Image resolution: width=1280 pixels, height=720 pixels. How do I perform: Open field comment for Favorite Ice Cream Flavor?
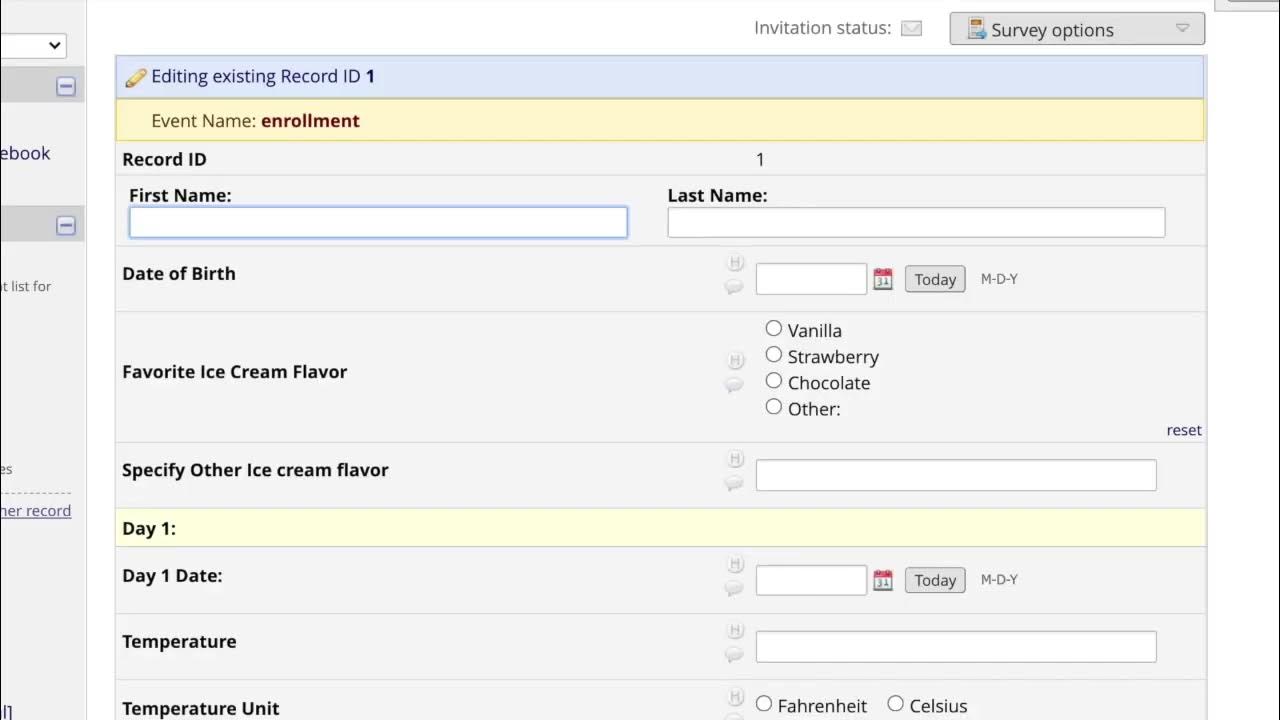tap(735, 385)
